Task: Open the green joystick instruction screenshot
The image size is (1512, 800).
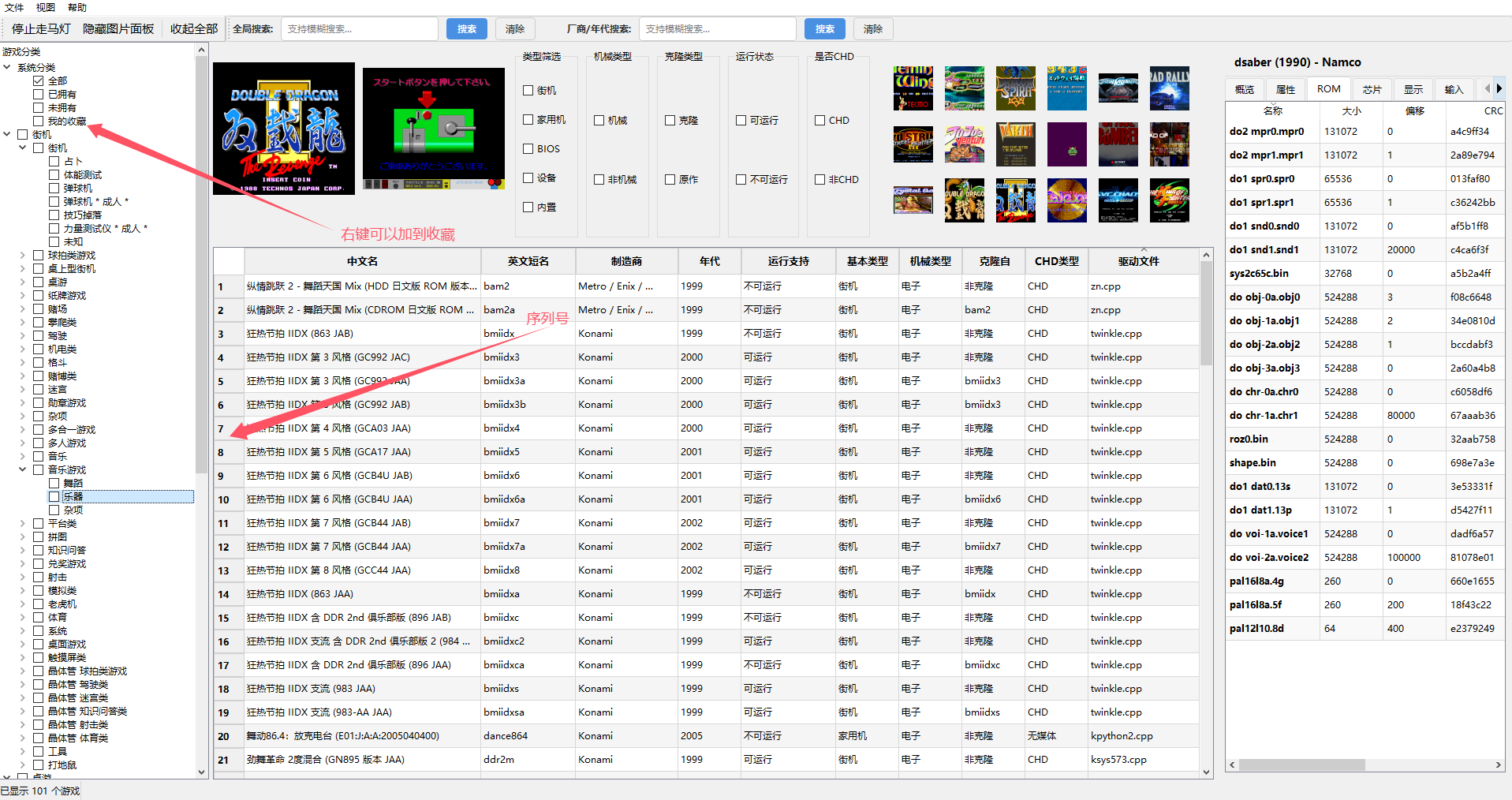Action: pos(433,129)
